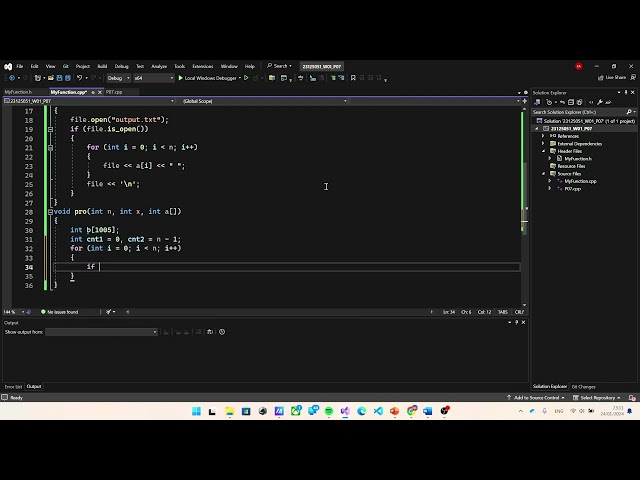Viewport: 640px width, 480px height.
Task: Switch to the MyFunction.h tab
Action: point(18,92)
